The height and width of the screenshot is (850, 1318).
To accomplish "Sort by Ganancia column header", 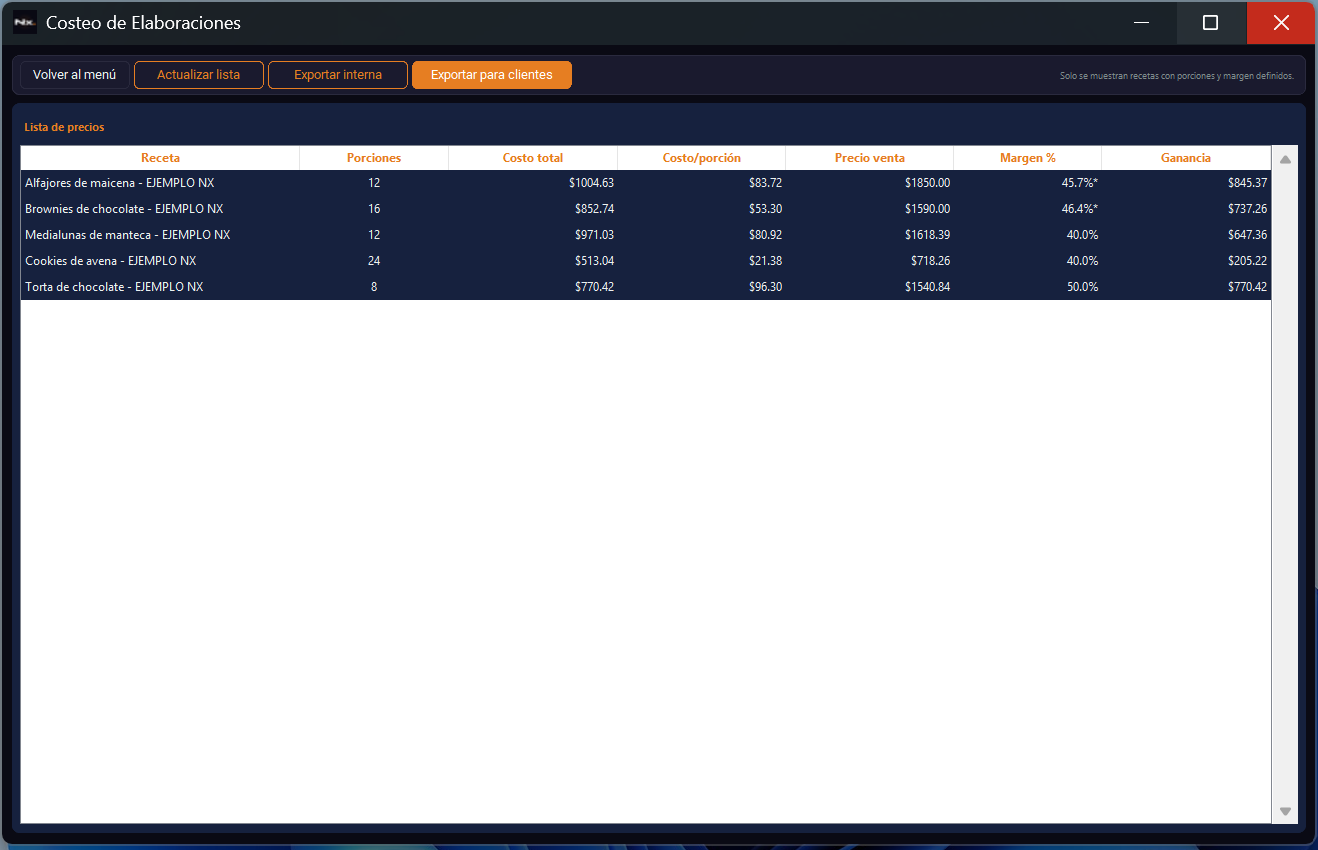I will [x=1186, y=158].
